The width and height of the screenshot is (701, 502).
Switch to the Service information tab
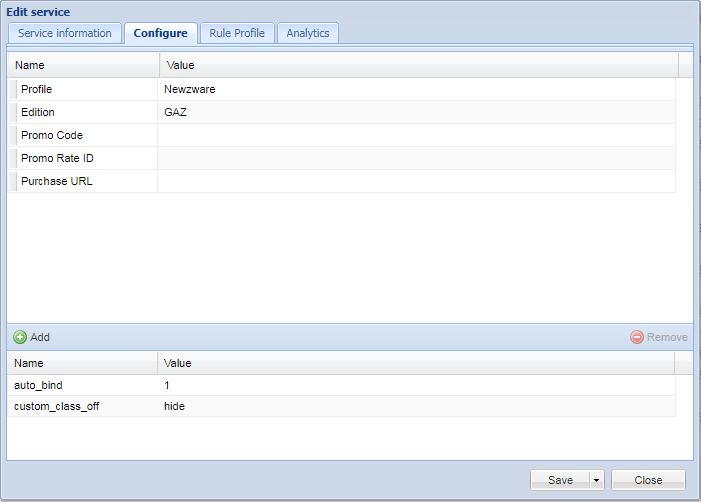click(x=65, y=33)
